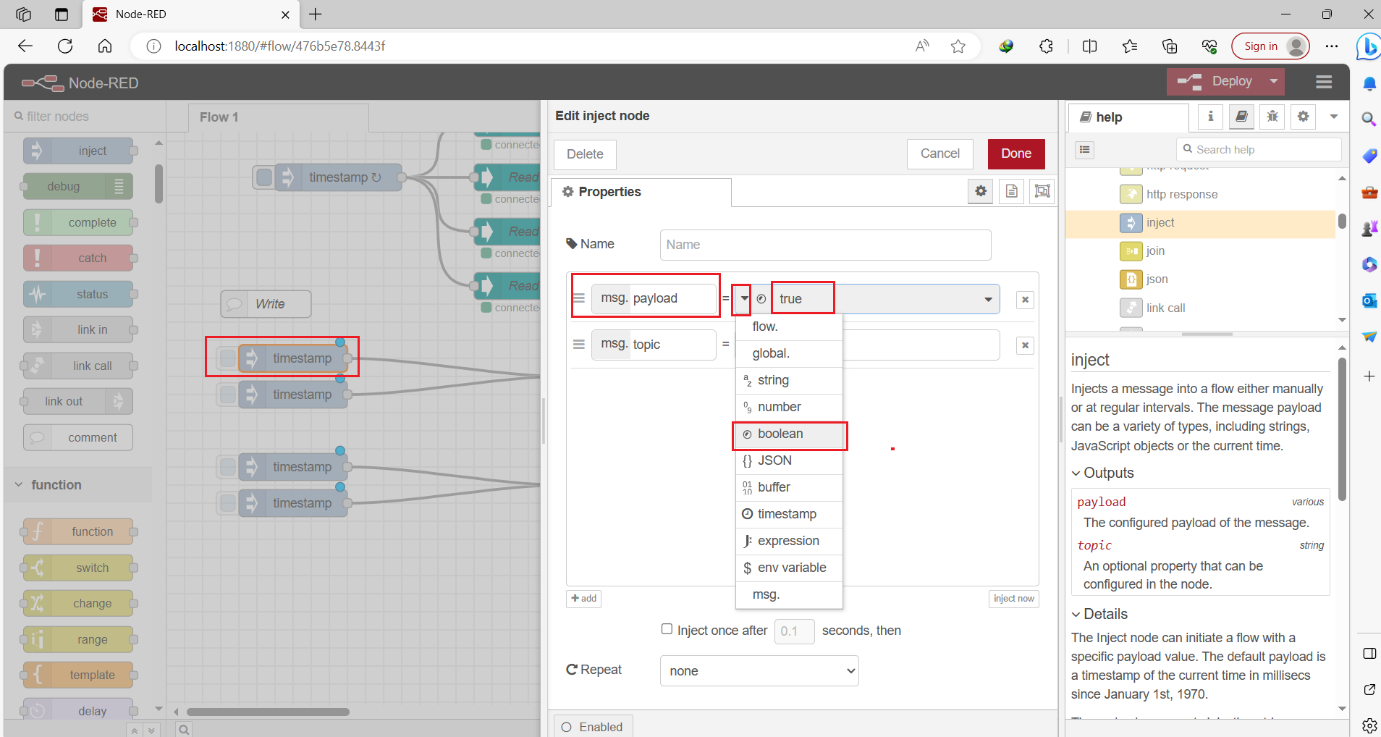
Task: Click the workspace horizontal scrollbar
Action: (x=268, y=712)
